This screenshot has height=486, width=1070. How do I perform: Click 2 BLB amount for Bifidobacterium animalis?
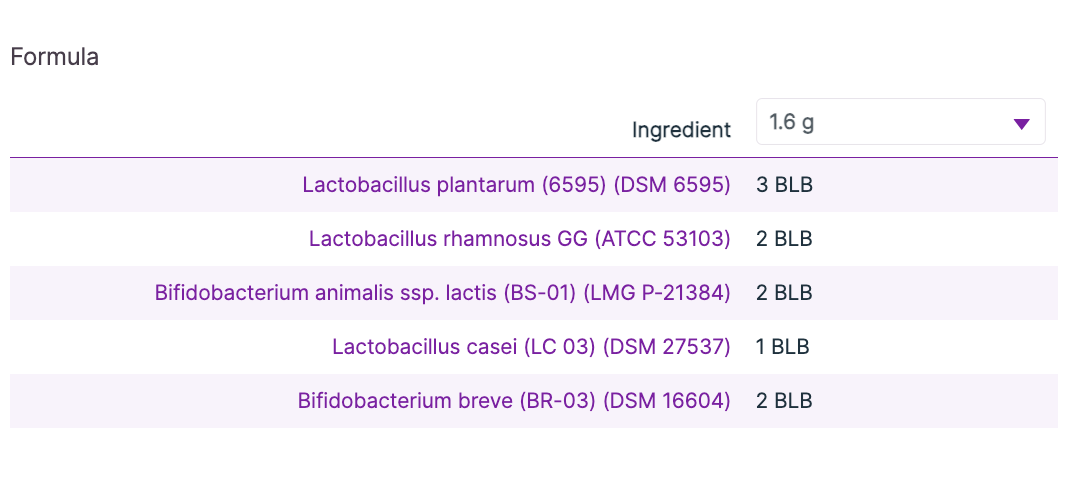(x=784, y=293)
